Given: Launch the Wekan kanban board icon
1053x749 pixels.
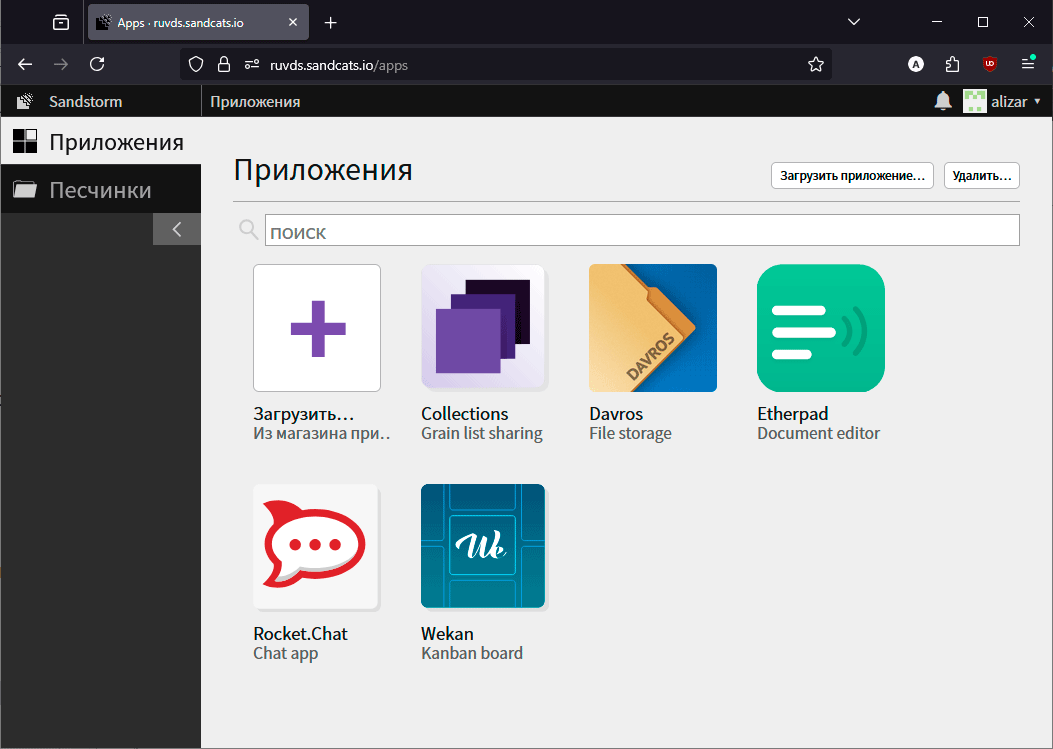Looking at the screenshot, I should pos(483,546).
